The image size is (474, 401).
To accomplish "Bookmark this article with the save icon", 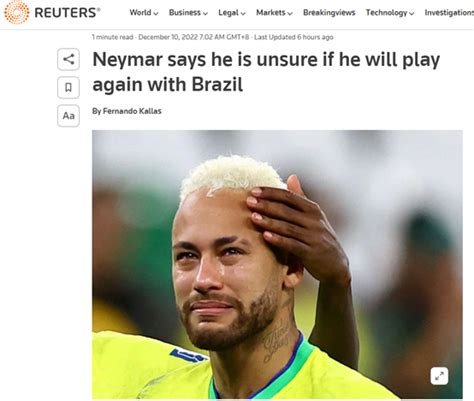I will [68, 87].
